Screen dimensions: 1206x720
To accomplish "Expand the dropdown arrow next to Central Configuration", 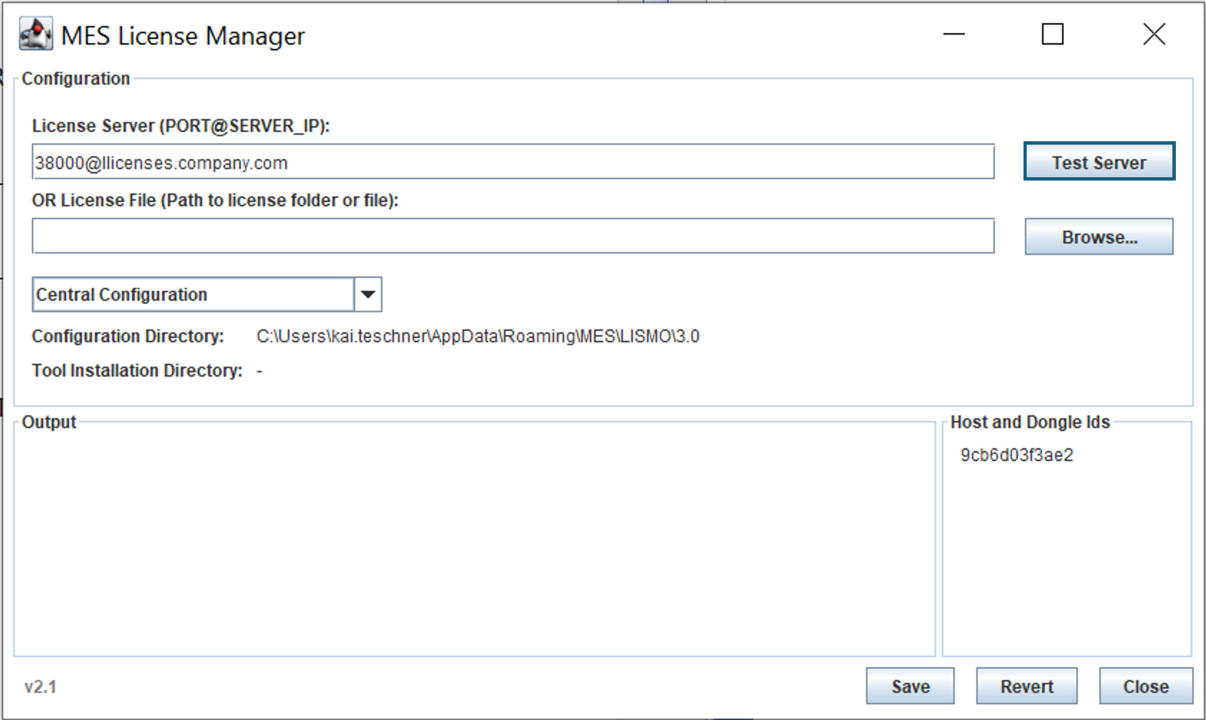I will click(x=368, y=295).
